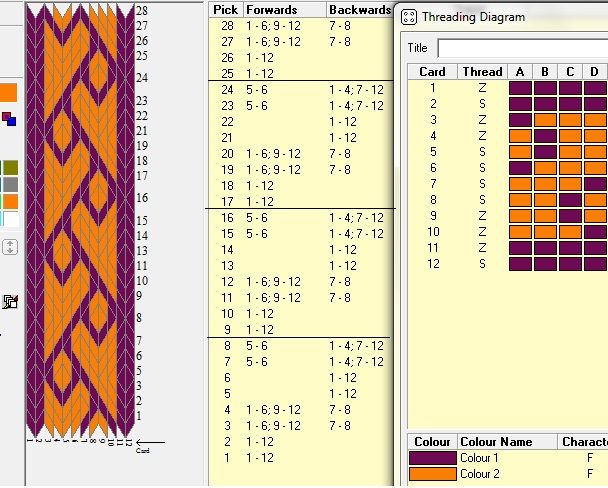
Task: Click row label 16 beside the pattern draft
Action: 142,198
